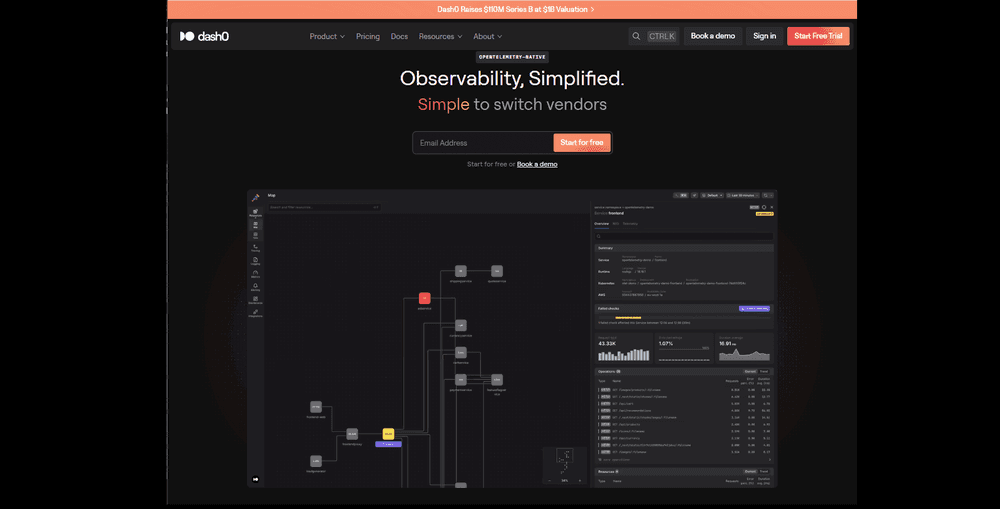The height and width of the screenshot is (509, 1000).
Task: Click the yellow frontend node on the map
Action: 388,433
